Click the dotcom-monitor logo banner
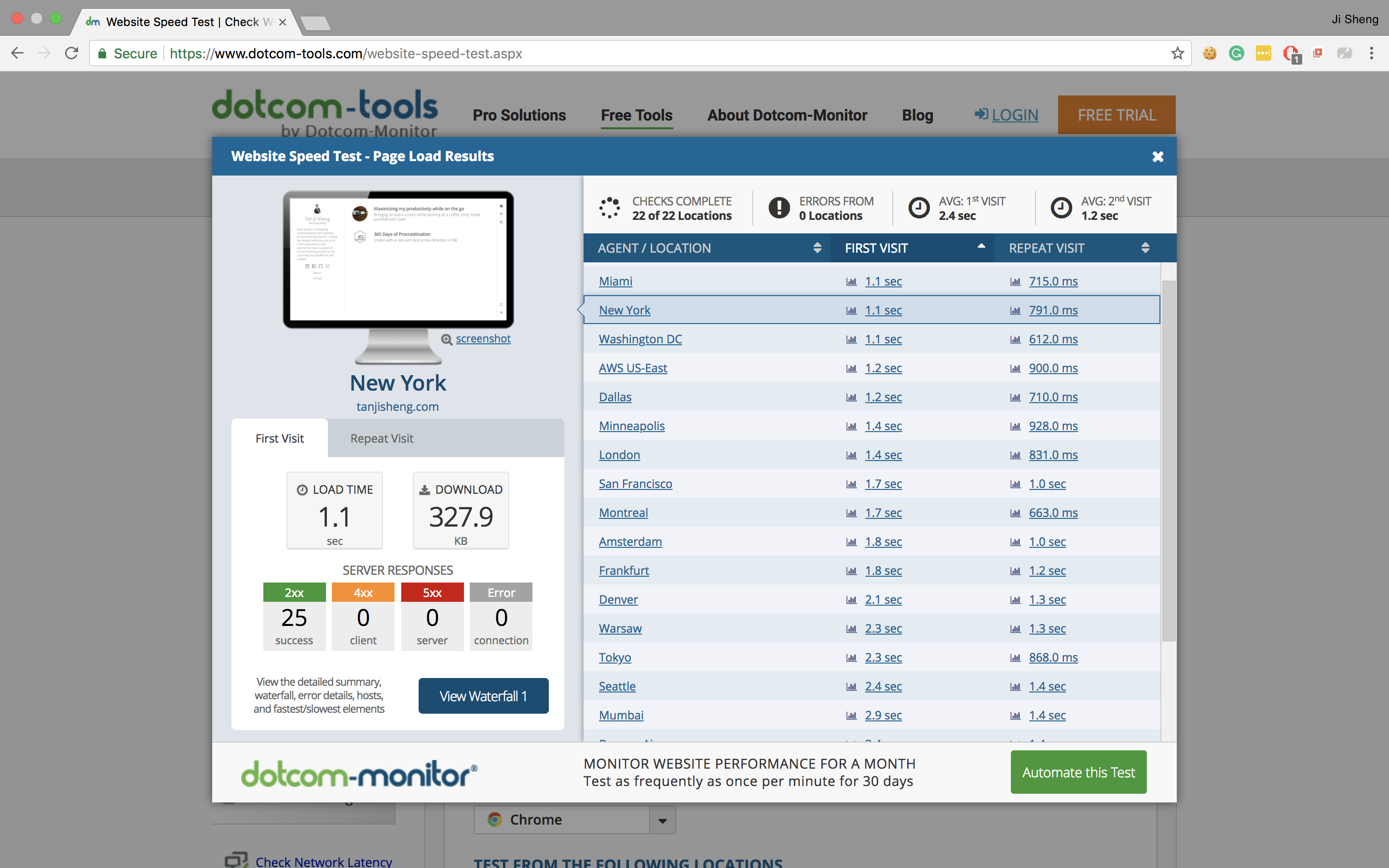Viewport: 1389px width, 868px height. [x=359, y=774]
